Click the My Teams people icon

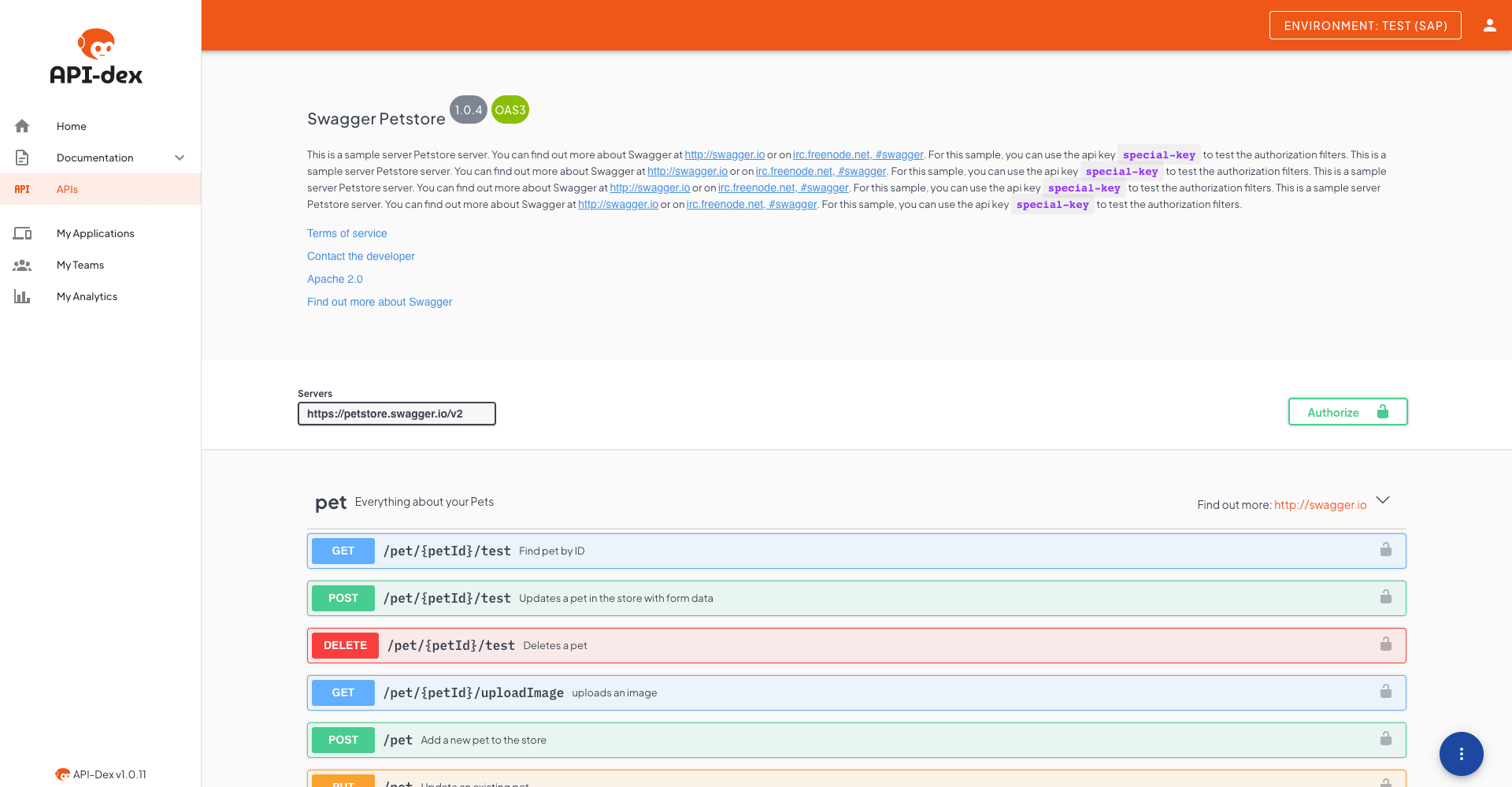22,265
